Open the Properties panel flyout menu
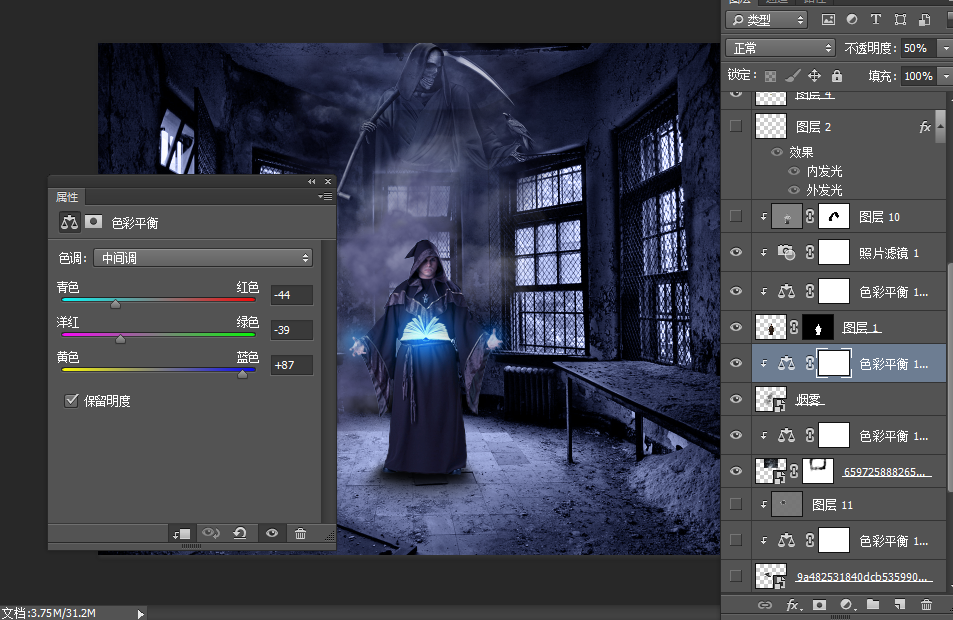953x620 pixels. point(325,197)
